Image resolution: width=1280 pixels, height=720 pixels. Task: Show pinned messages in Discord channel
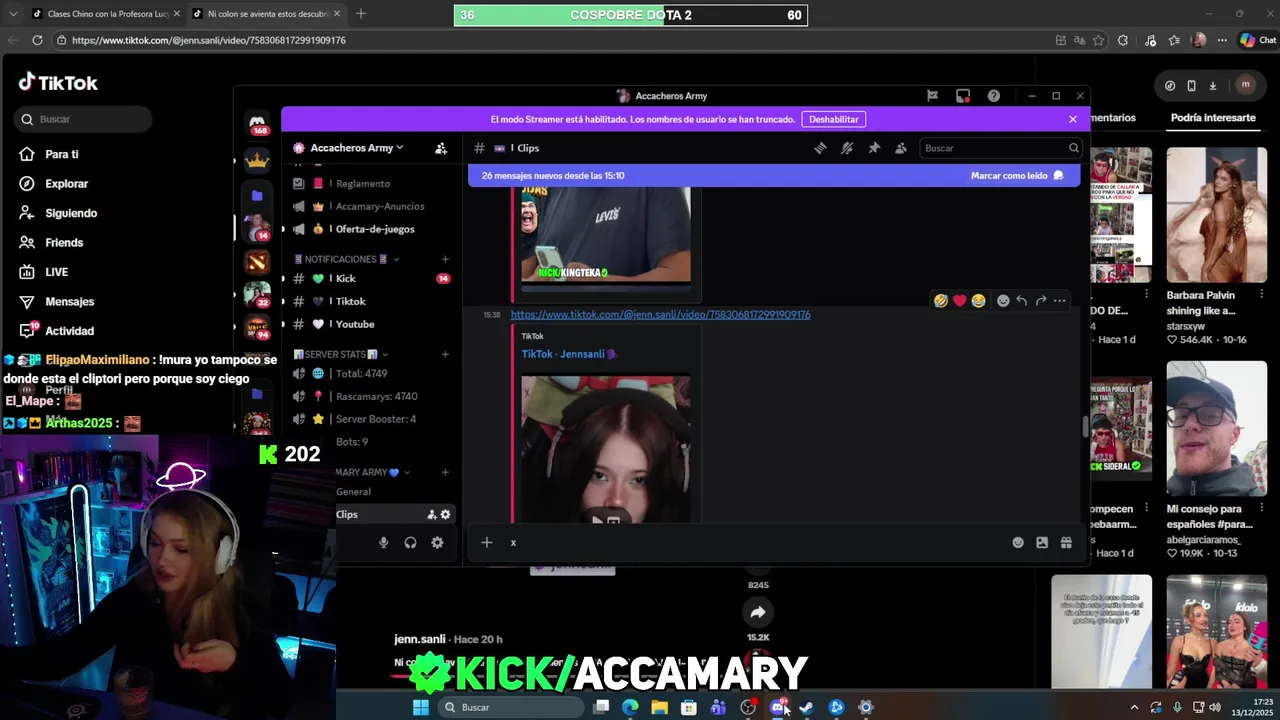click(x=874, y=148)
